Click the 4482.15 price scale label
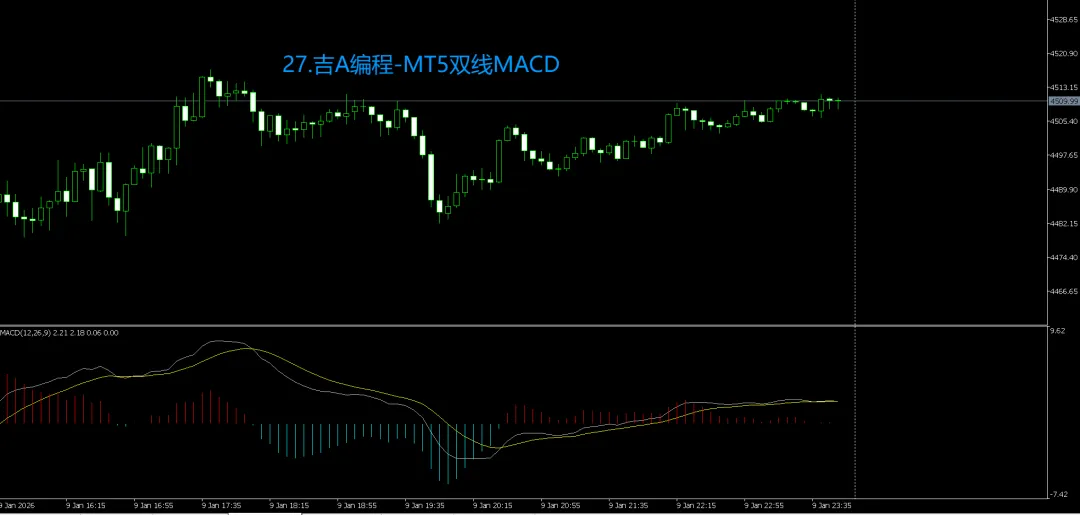 click(x=1064, y=224)
